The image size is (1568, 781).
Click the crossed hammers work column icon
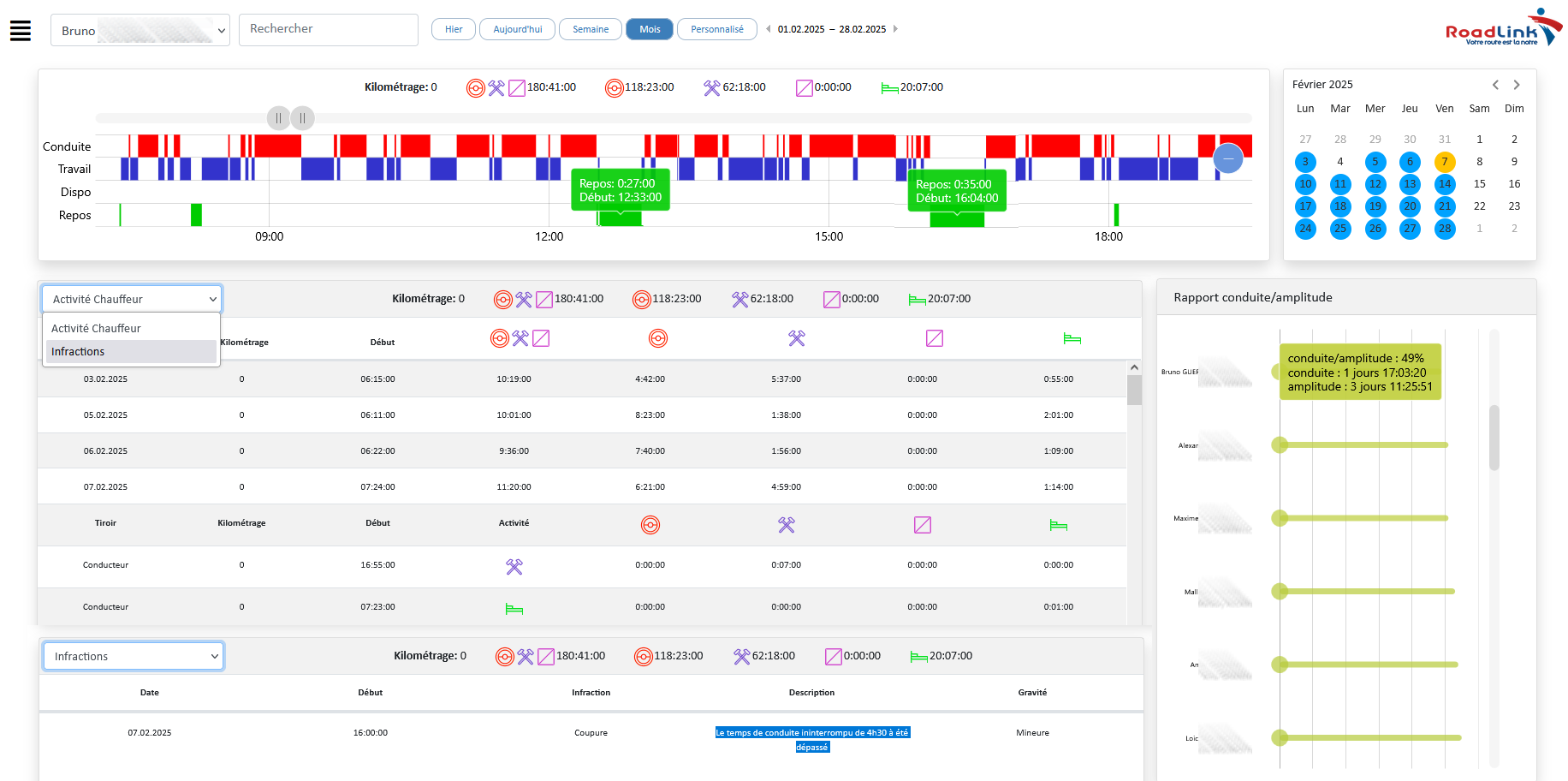[x=796, y=339]
